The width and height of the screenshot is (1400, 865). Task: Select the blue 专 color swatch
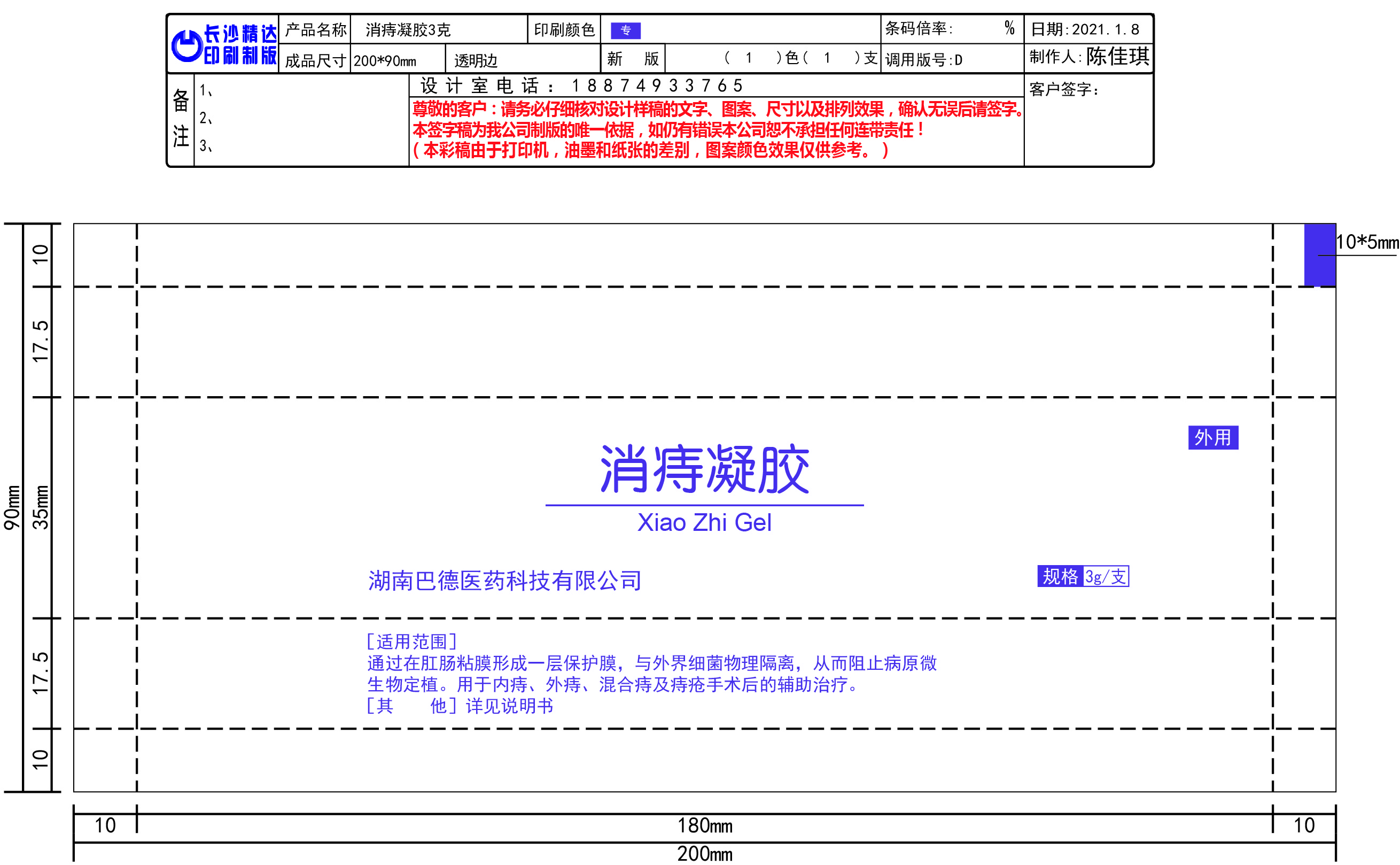click(x=626, y=30)
